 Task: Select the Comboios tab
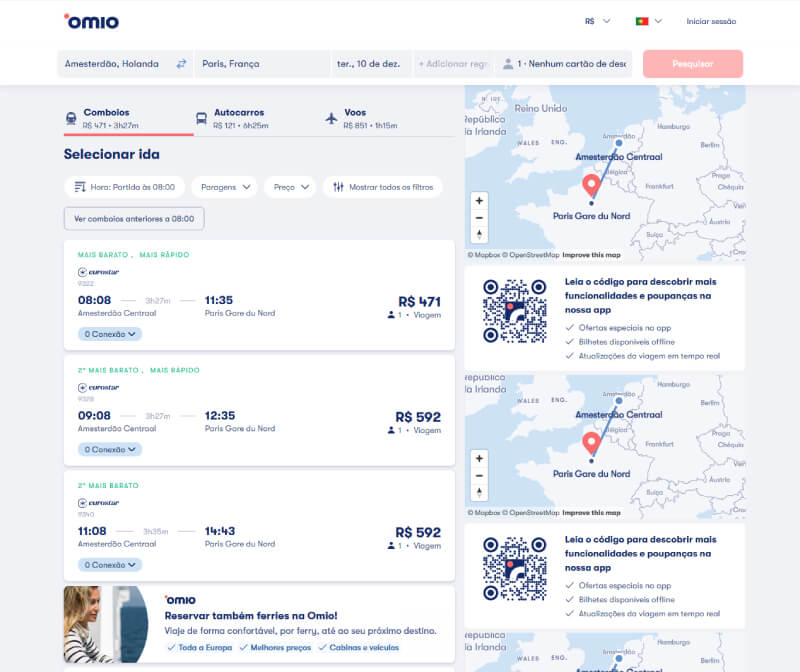pos(128,118)
